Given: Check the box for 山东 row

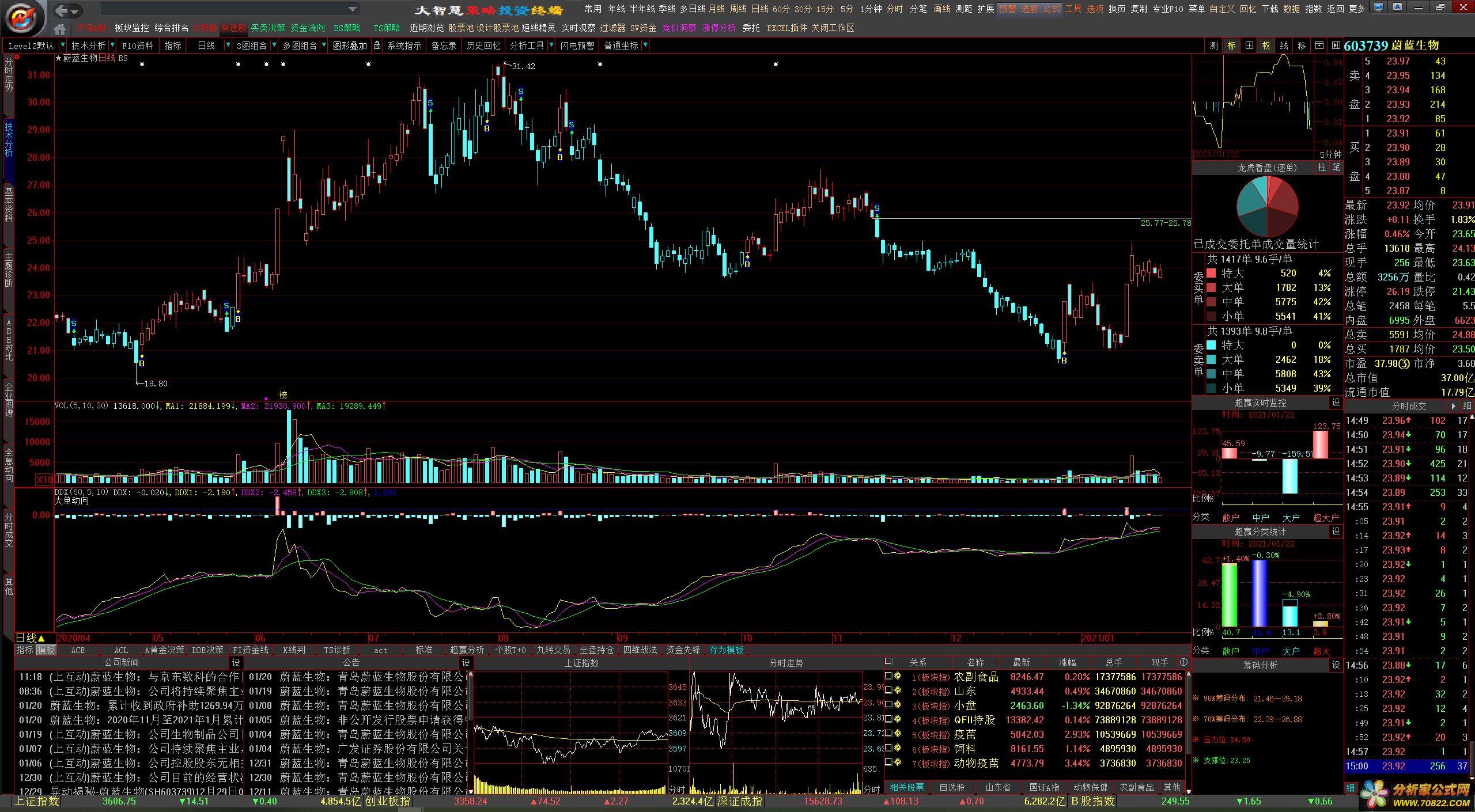Looking at the screenshot, I should click(888, 690).
